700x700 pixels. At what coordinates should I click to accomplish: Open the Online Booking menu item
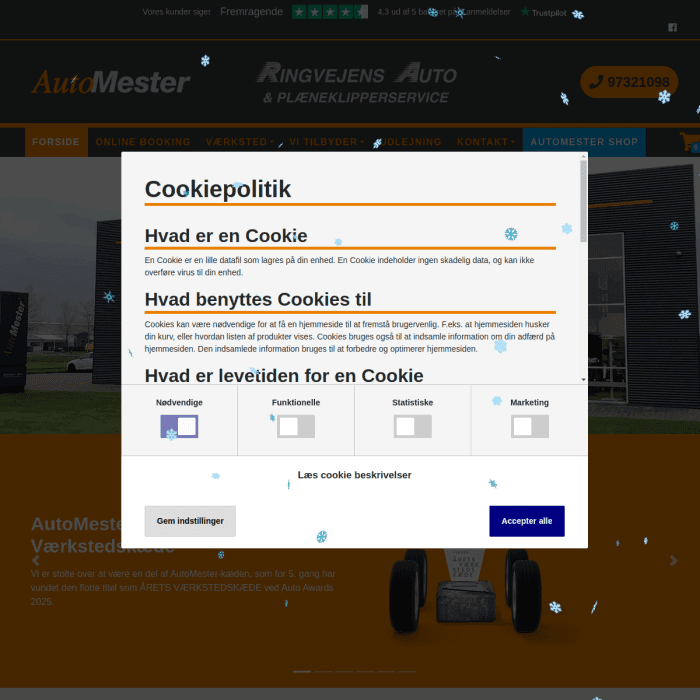pyautogui.click(x=143, y=142)
